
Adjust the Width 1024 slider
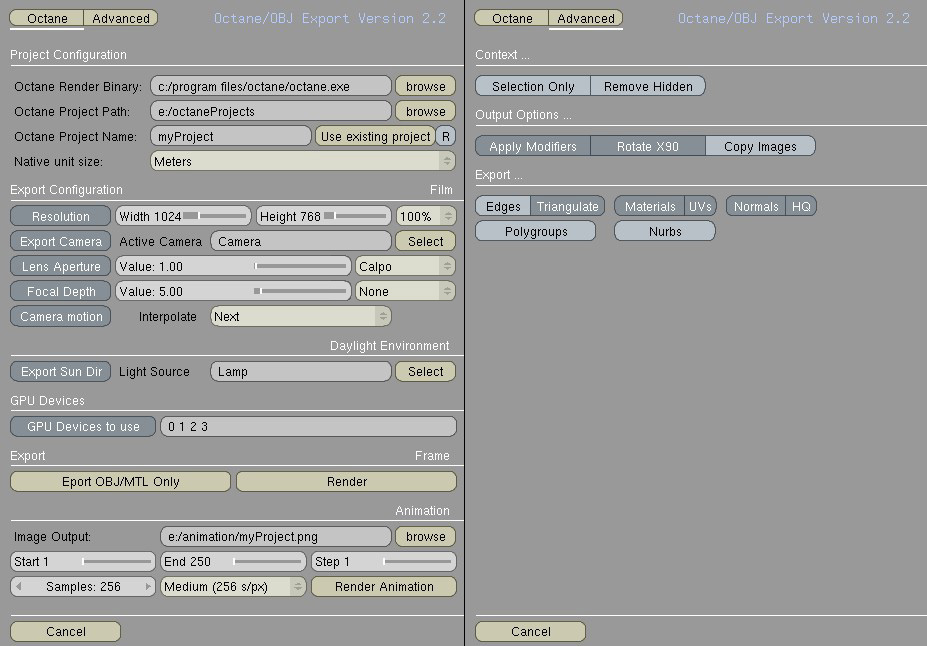183,216
